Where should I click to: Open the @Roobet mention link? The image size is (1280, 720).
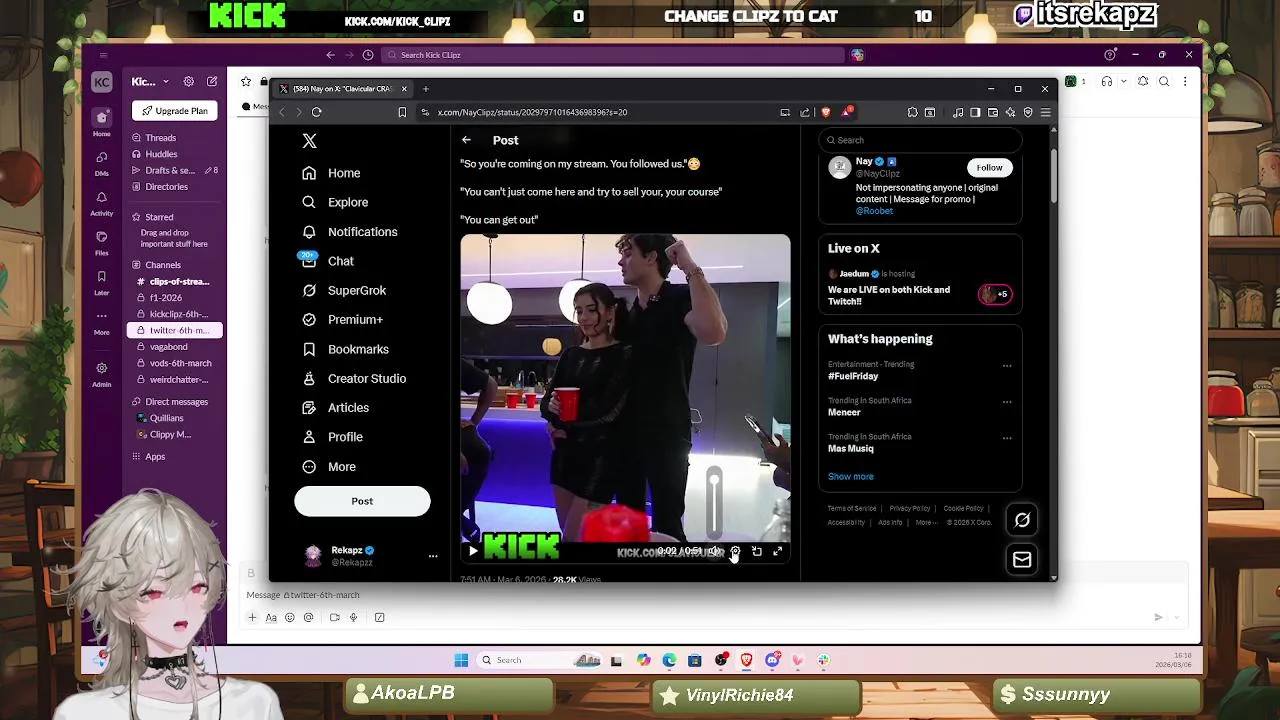pyautogui.click(x=874, y=211)
